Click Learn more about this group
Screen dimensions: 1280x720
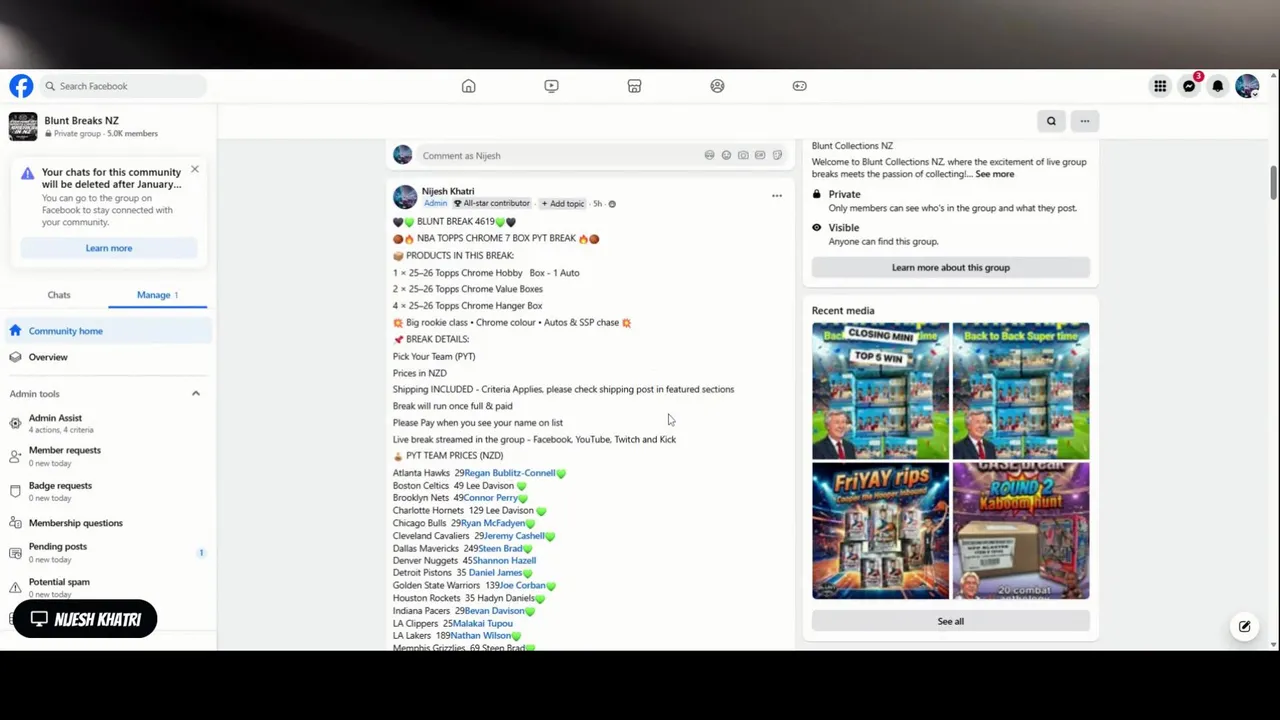click(x=950, y=267)
